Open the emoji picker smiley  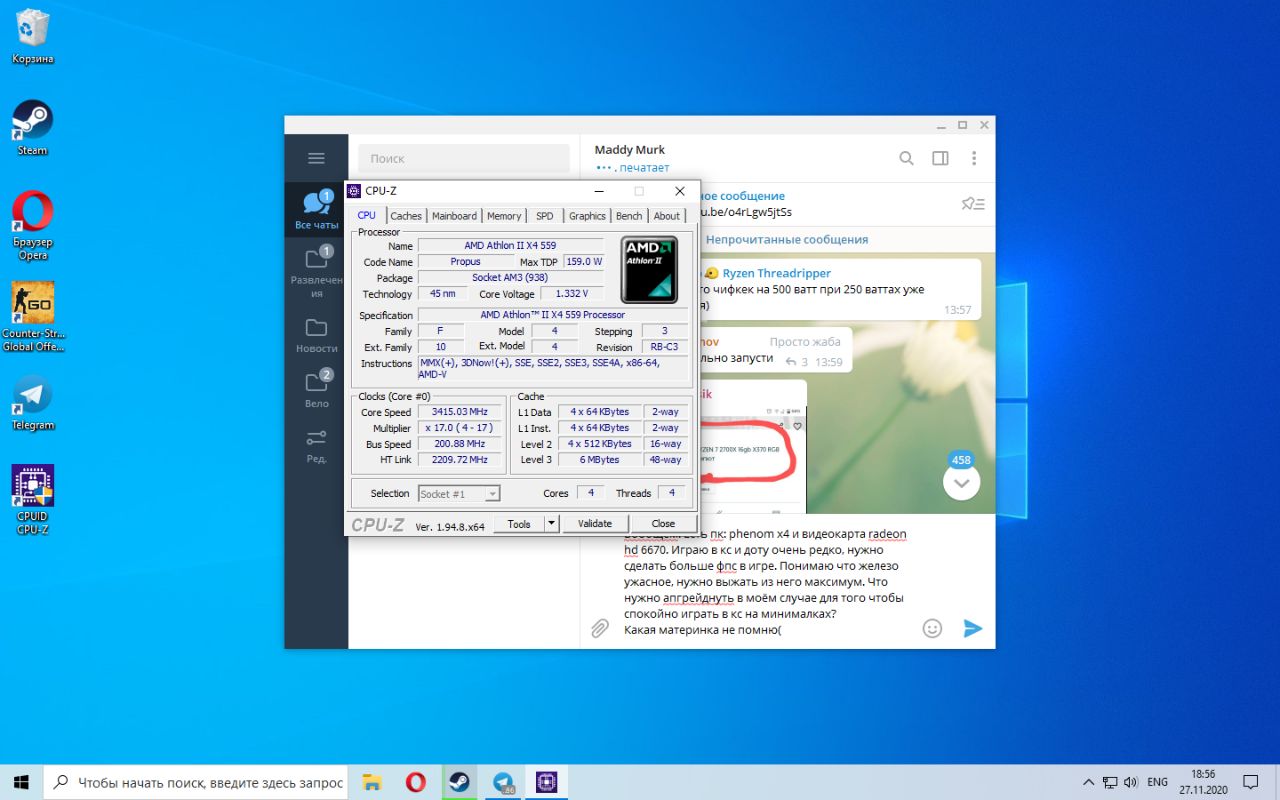[x=932, y=628]
